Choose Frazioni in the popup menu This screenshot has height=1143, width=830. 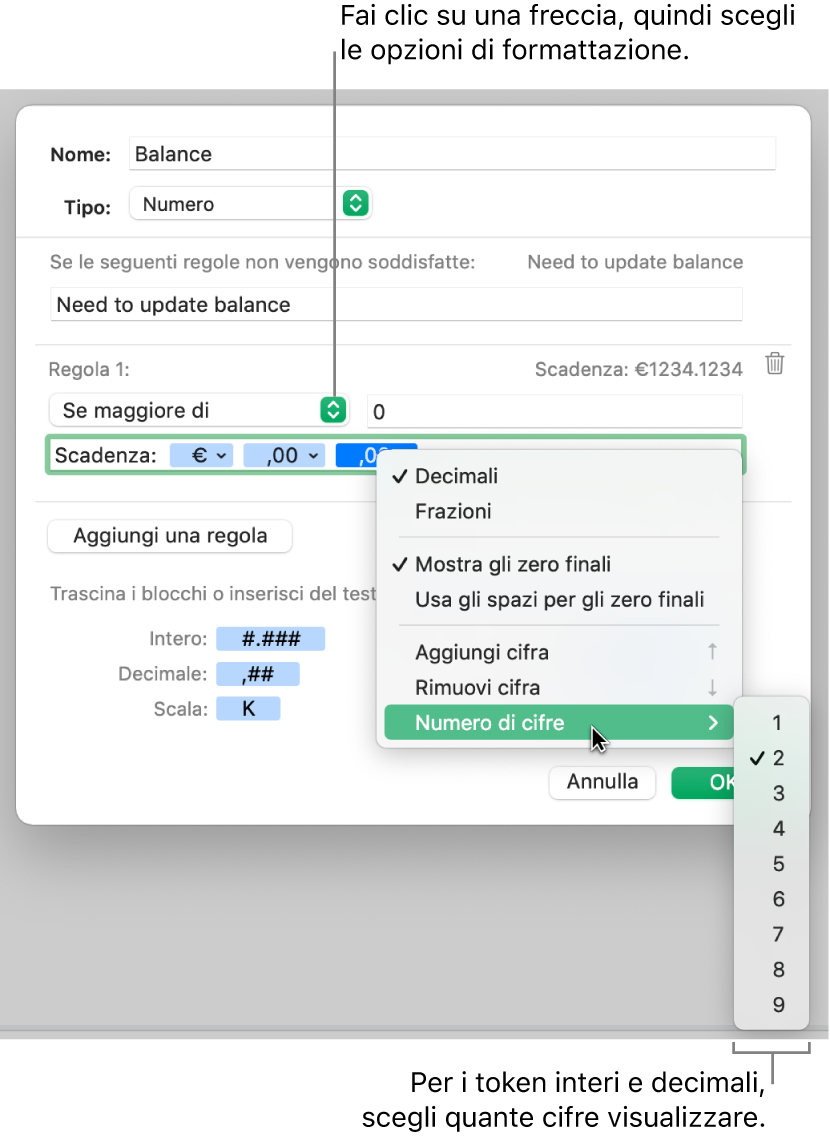(559, 511)
